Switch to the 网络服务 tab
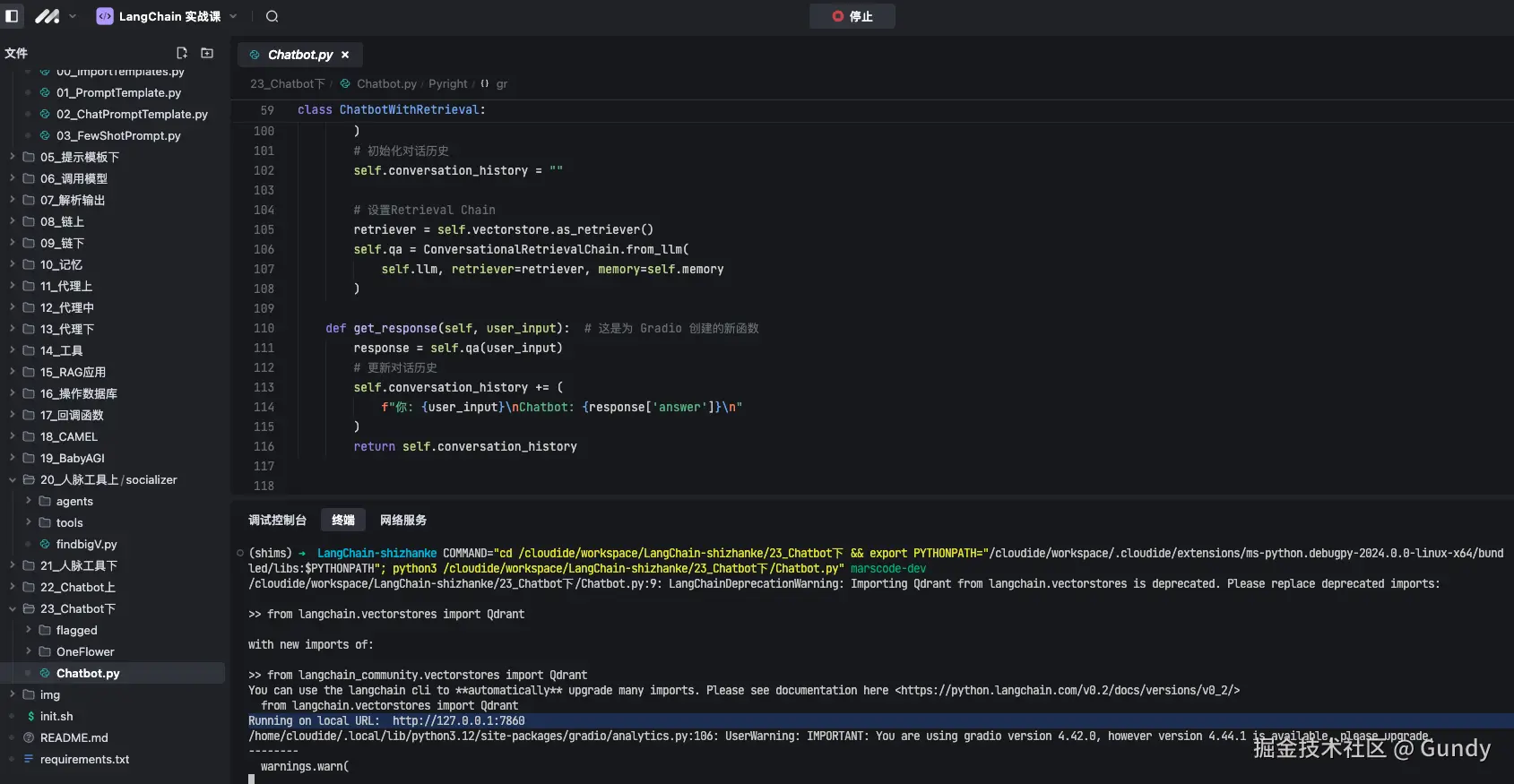Image resolution: width=1514 pixels, height=784 pixels. [x=402, y=520]
